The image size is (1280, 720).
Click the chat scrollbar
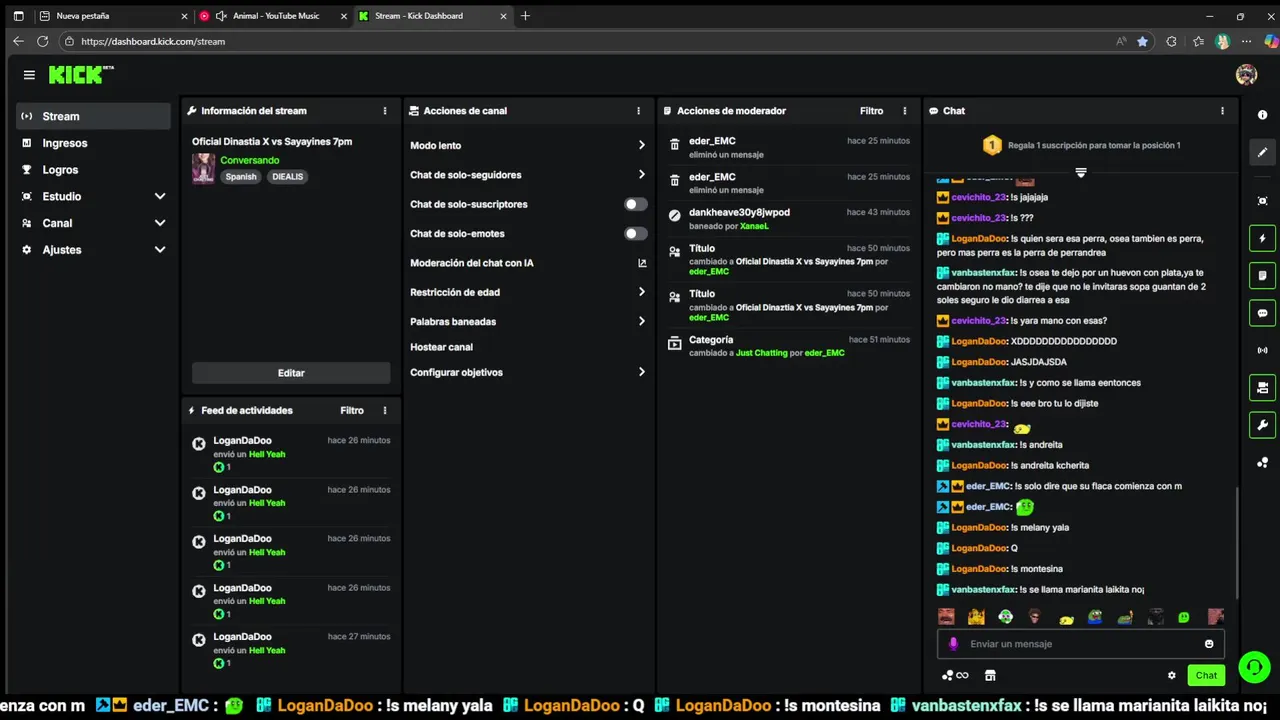point(1236,545)
